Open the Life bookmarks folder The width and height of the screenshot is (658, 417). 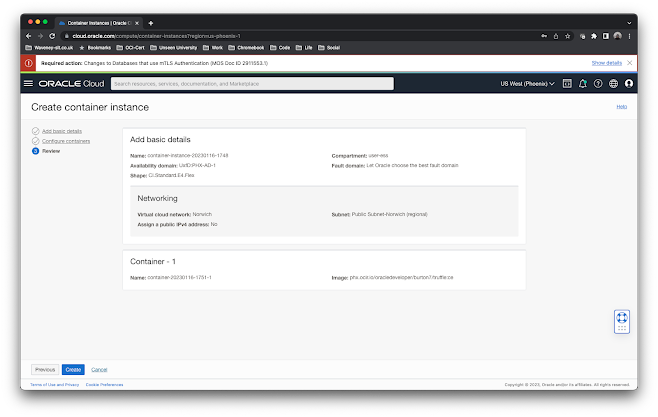(304, 48)
